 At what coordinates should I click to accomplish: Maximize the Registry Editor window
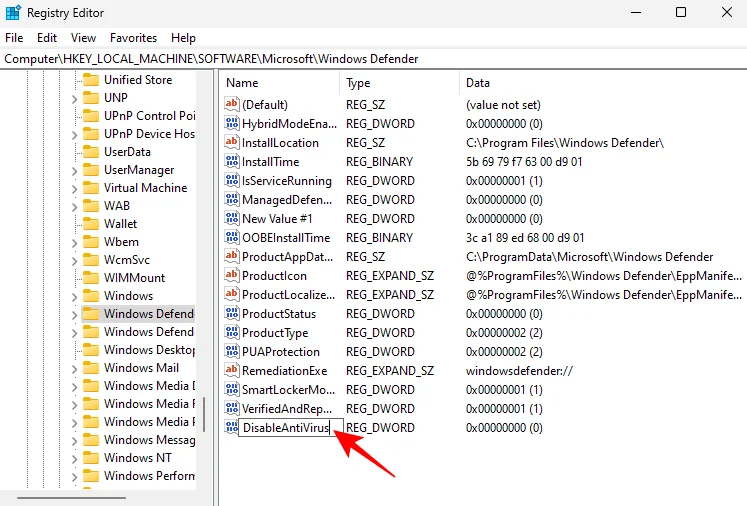point(681,12)
